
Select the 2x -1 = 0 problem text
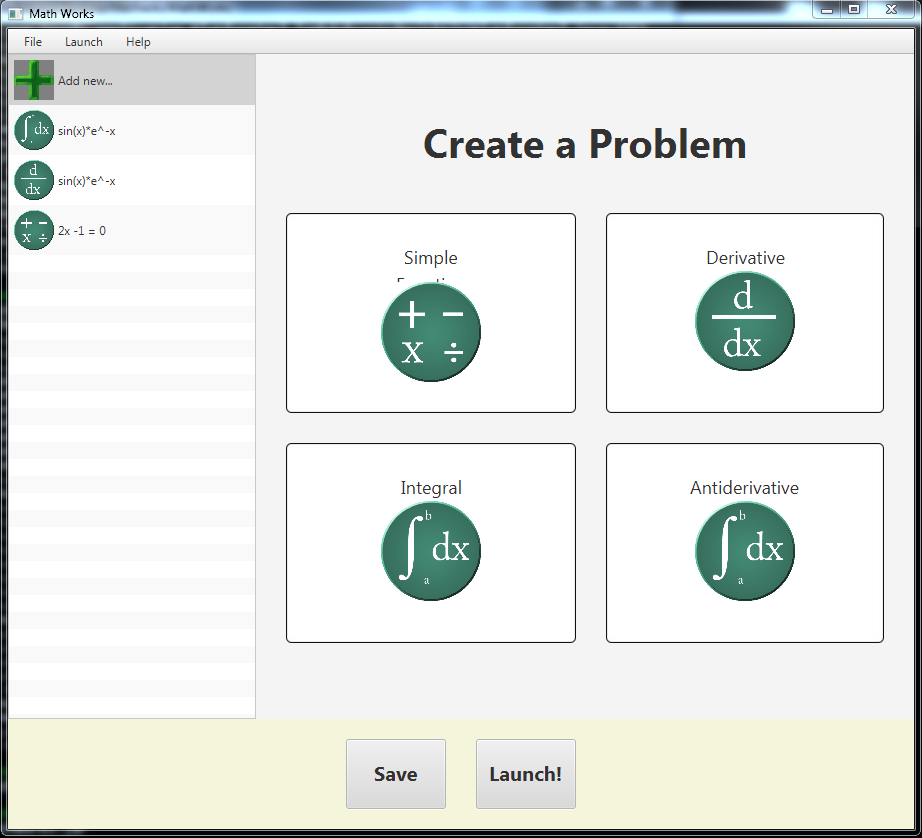pos(82,231)
